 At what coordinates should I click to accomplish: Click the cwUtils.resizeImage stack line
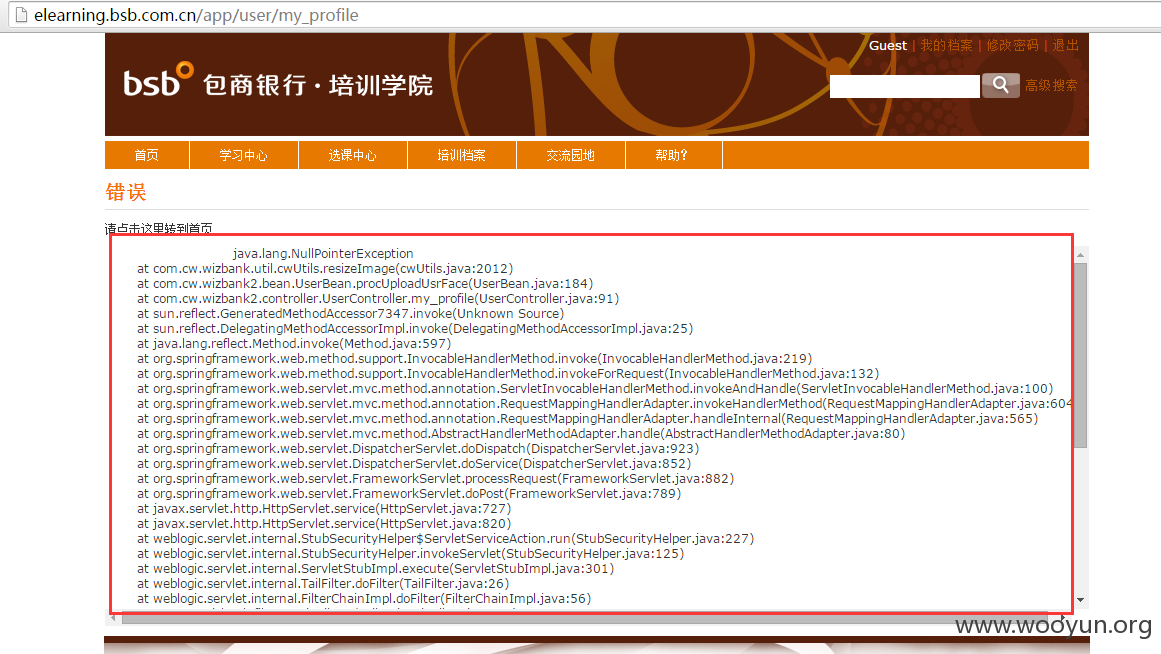pos(325,268)
